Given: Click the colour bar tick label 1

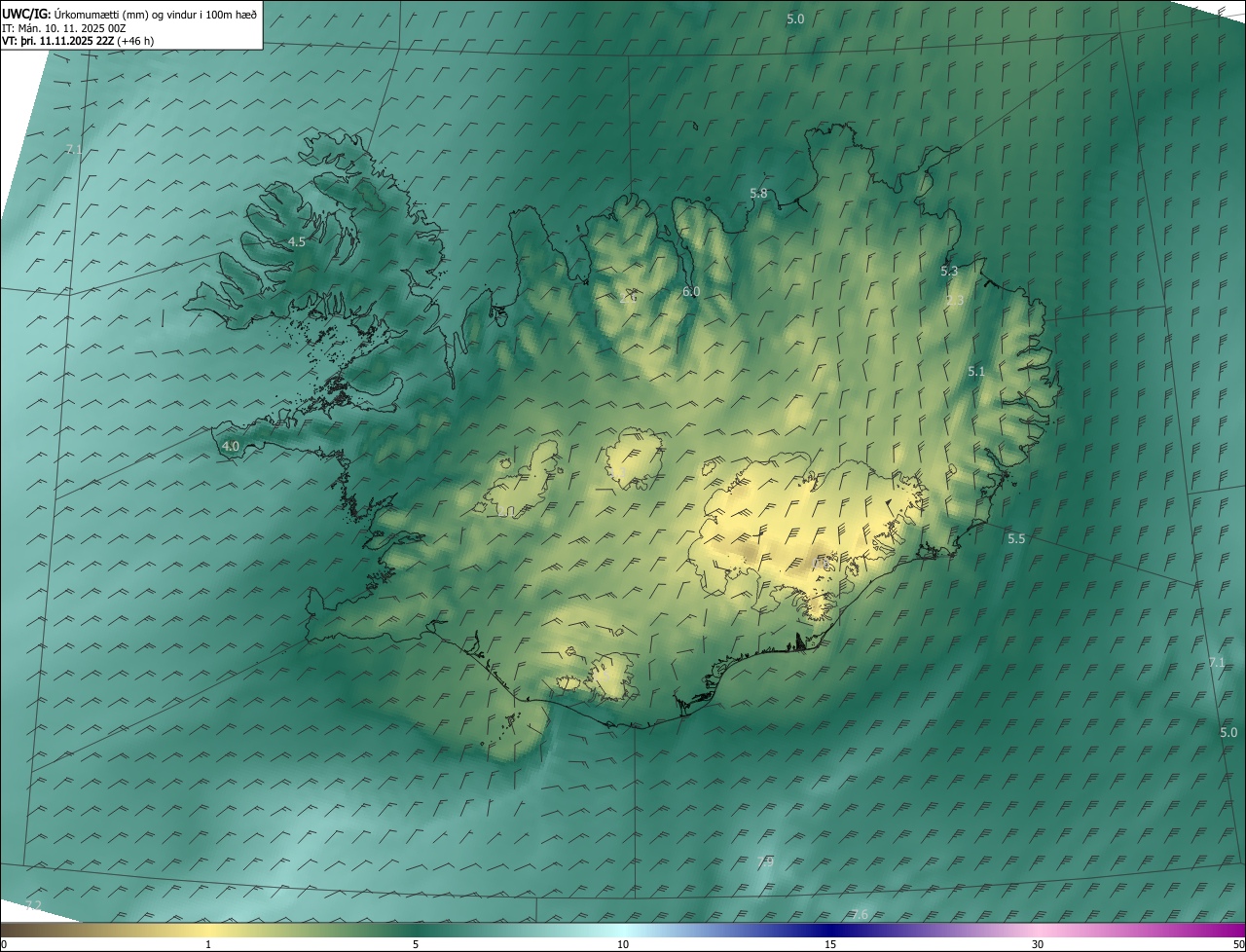Looking at the screenshot, I should coord(208,944).
